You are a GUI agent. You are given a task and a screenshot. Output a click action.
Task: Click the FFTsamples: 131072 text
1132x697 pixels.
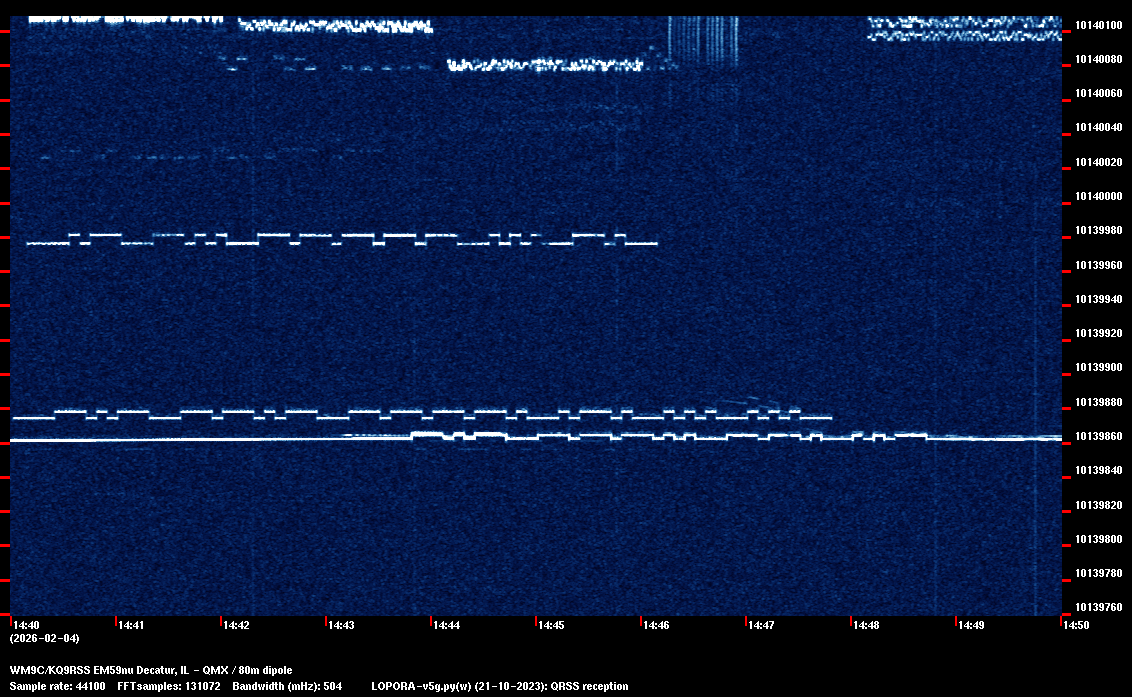169,686
